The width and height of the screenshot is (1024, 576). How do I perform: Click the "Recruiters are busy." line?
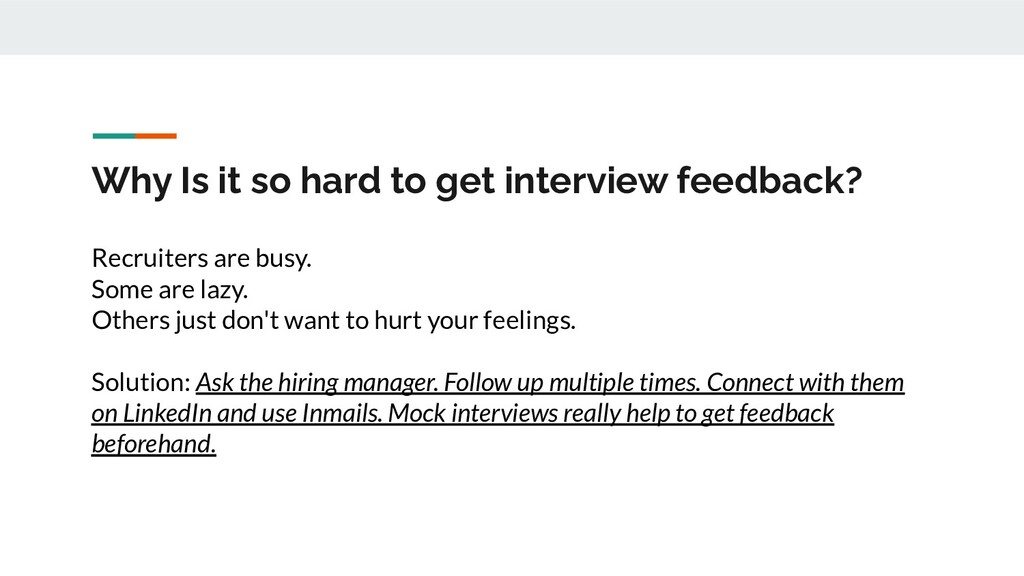tap(201, 259)
